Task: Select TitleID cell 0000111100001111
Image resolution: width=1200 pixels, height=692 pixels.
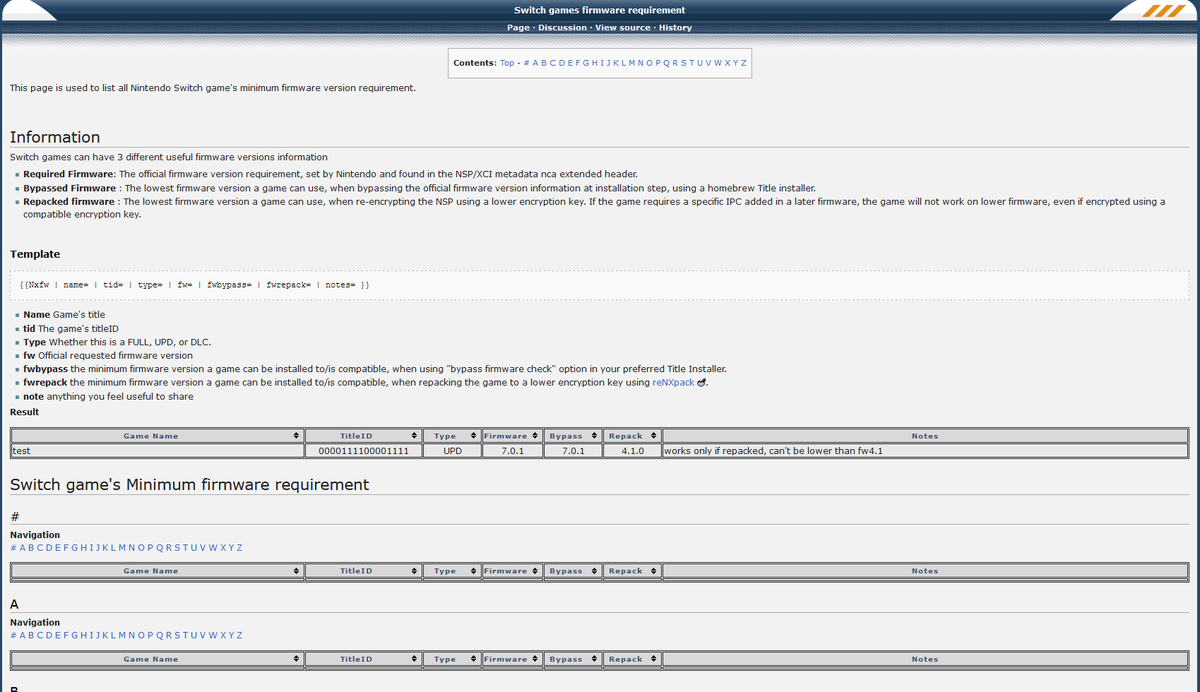Action: coord(363,451)
